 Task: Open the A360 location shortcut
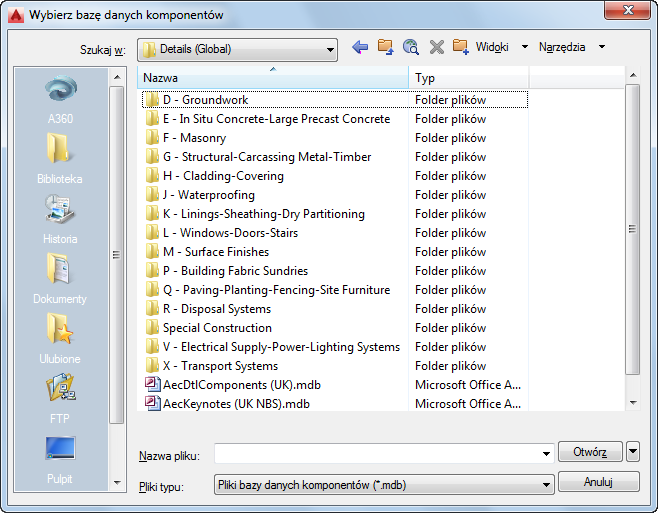60,100
